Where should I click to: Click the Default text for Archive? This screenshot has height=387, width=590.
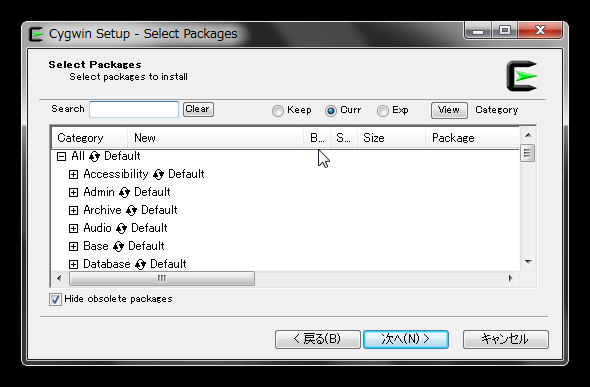point(159,210)
